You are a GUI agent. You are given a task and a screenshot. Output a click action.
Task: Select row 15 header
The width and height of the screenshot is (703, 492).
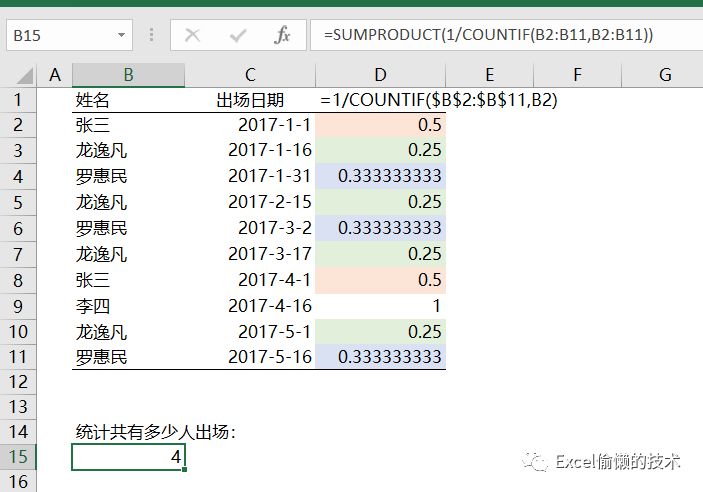18,458
